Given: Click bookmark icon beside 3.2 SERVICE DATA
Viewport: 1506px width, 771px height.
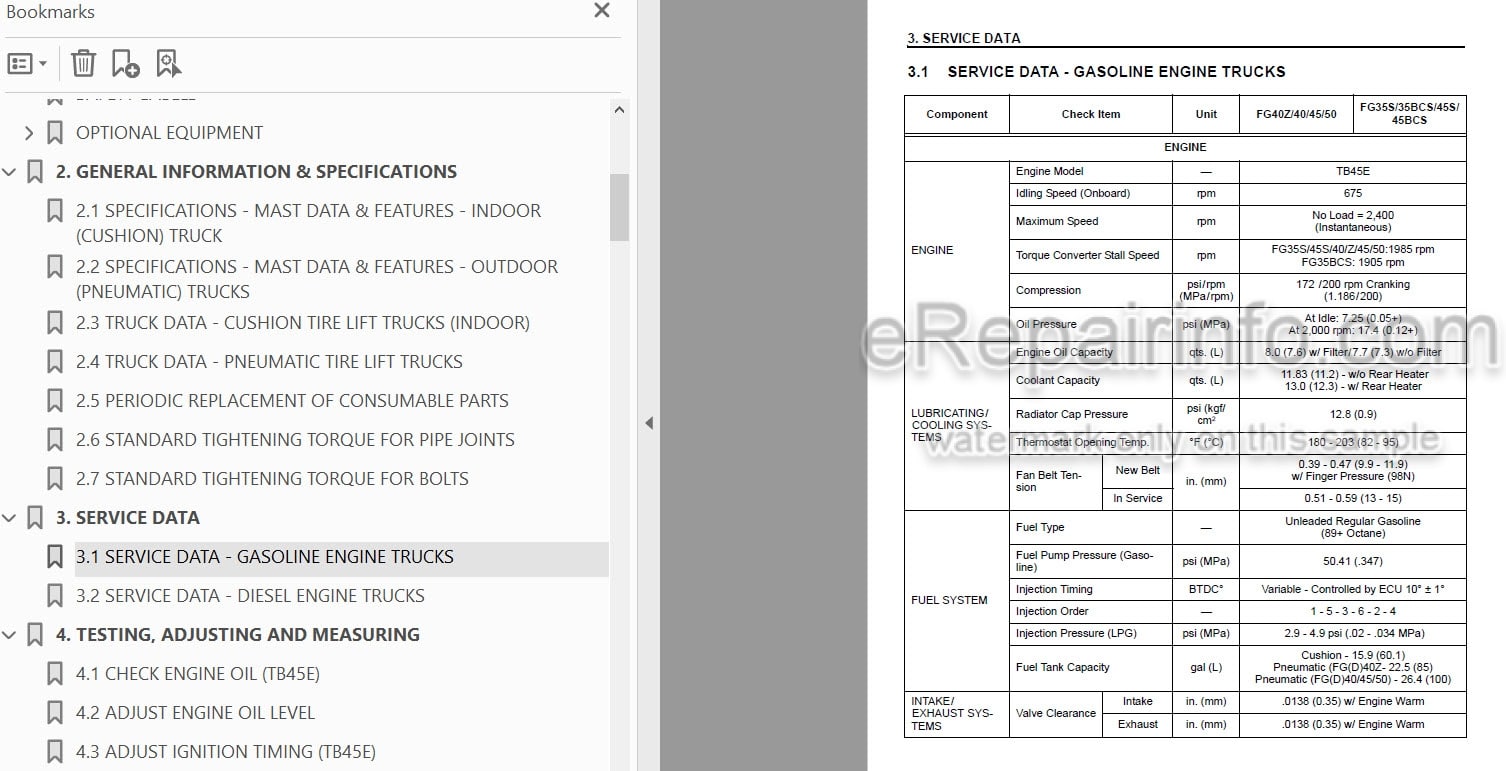Looking at the screenshot, I should tap(55, 596).
